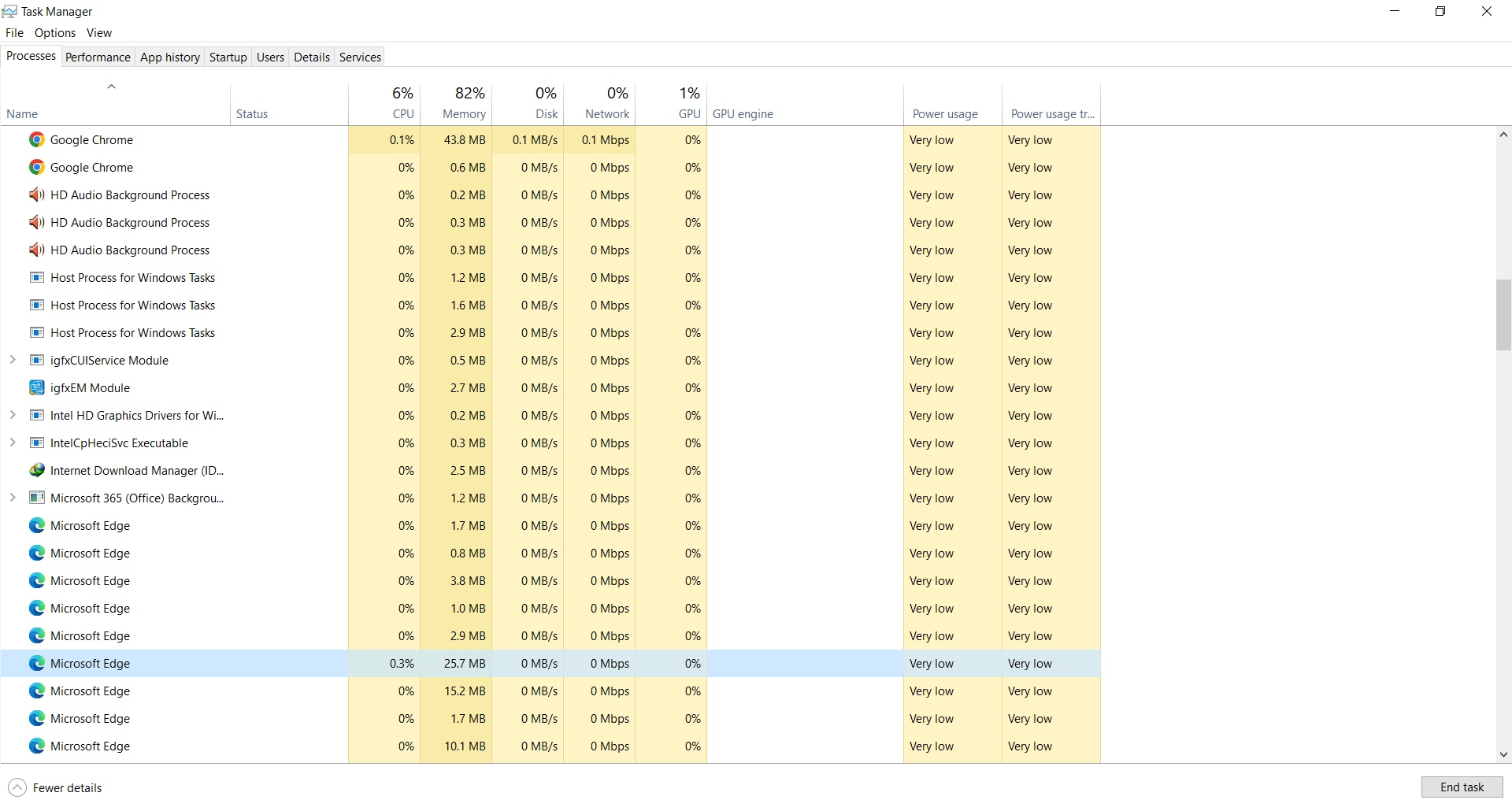Viewport: 1512px width, 811px height.
Task: Expand the igfxCUIService Module process
Action: click(13, 360)
